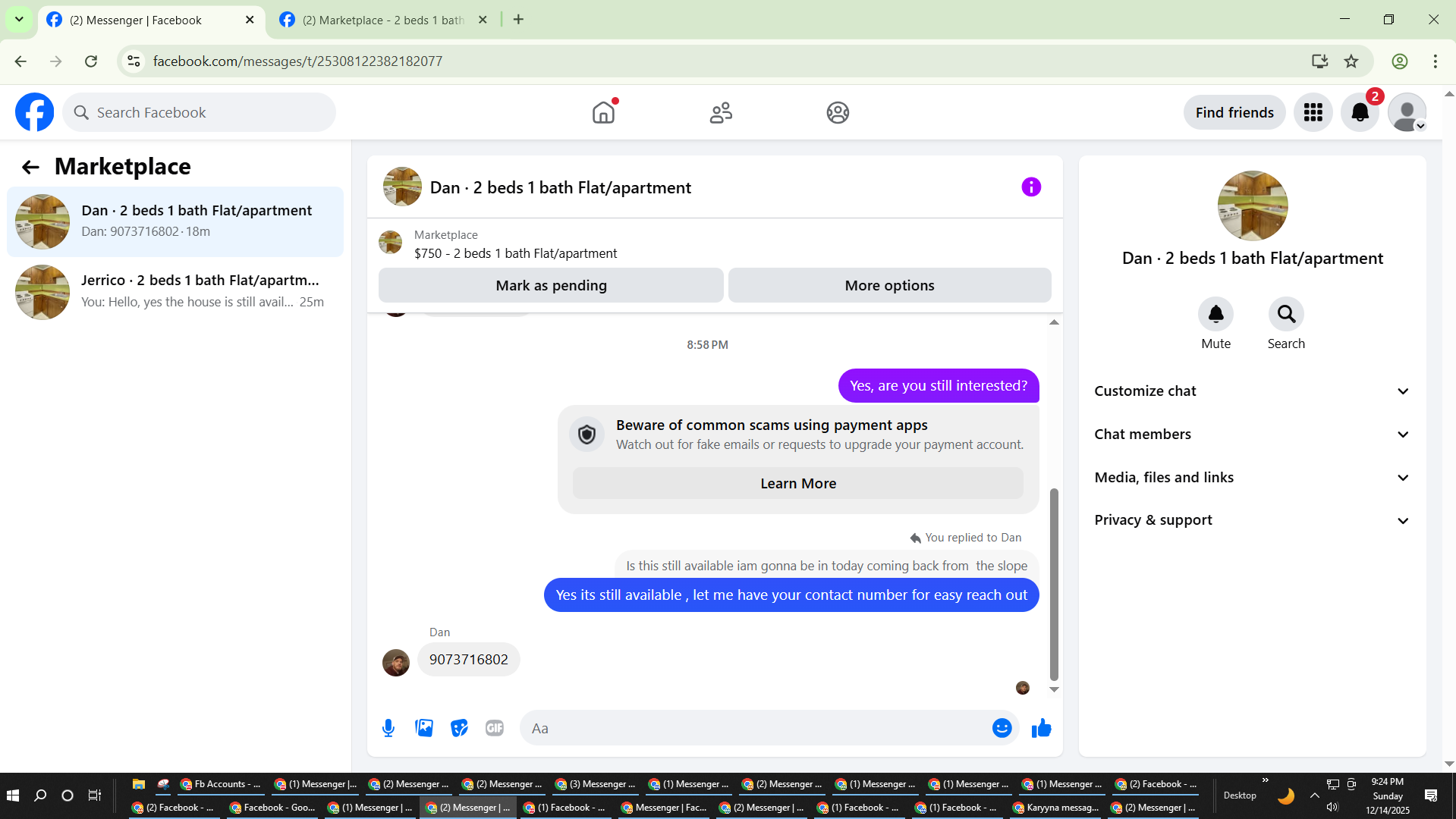The height and width of the screenshot is (819, 1456).
Task: Mute this conversation bell icon
Action: 1215,314
